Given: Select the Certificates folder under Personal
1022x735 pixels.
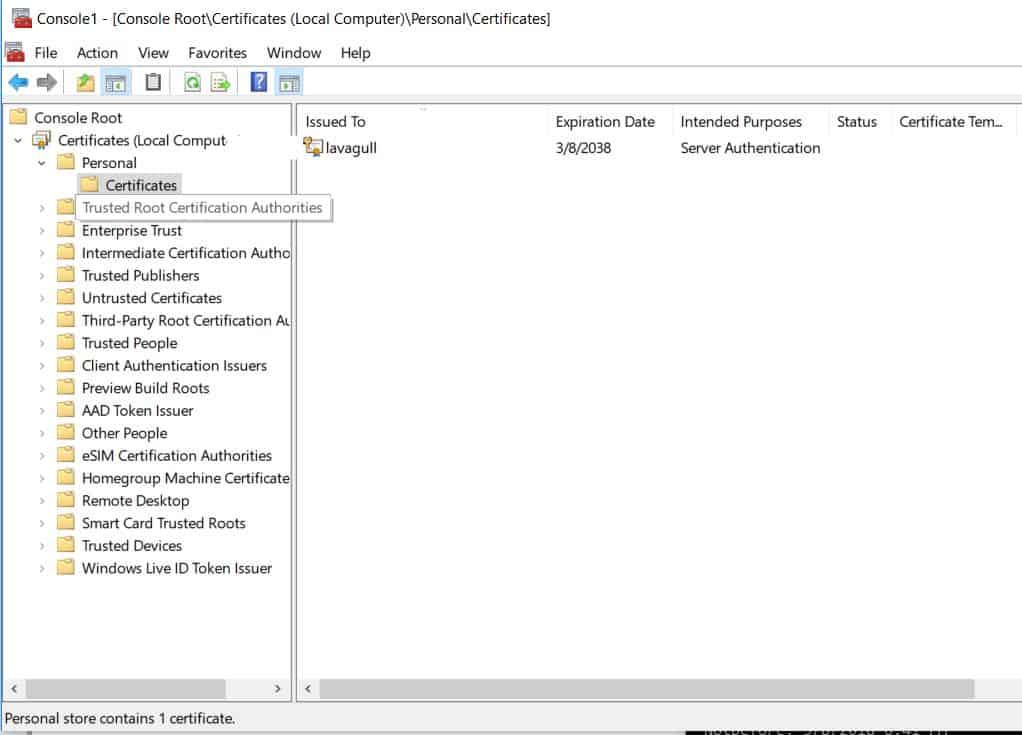Looking at the screenshot, I should click(141, 185).
